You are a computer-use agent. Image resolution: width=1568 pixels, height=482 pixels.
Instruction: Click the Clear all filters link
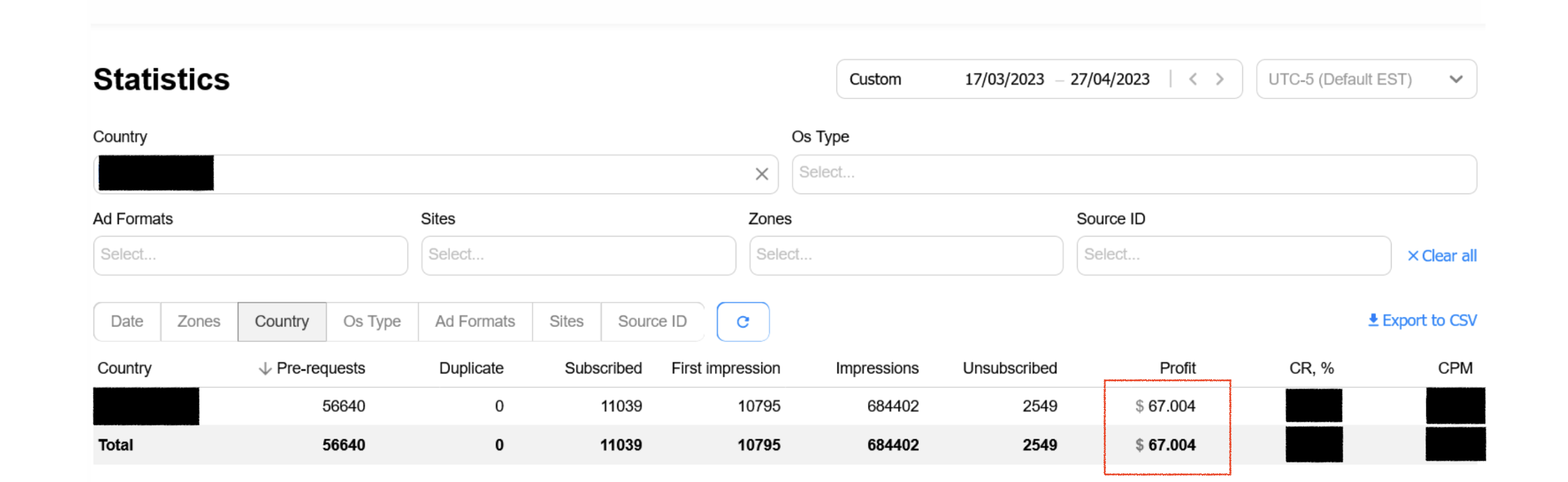click(1442, 256)
